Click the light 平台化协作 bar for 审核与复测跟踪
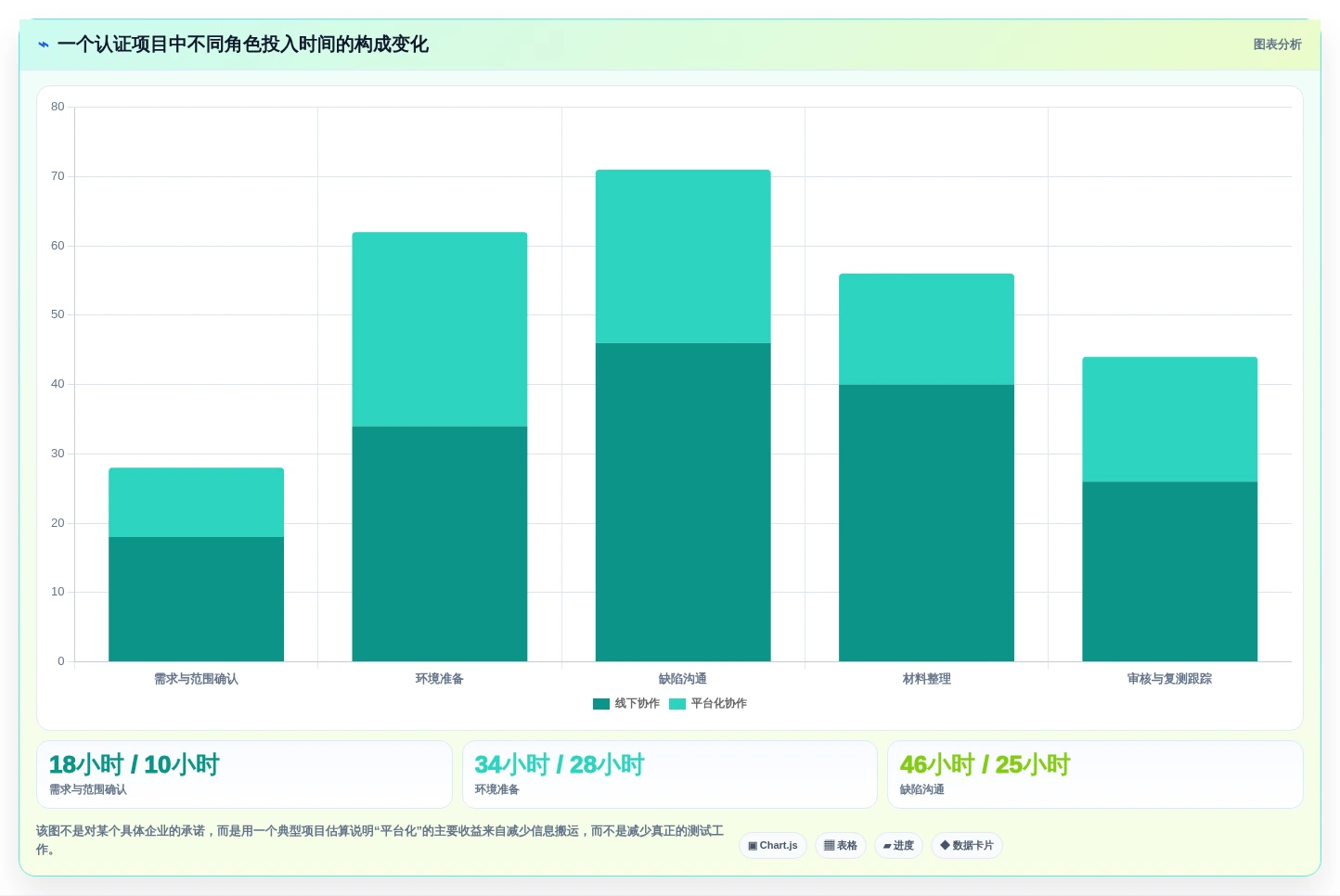1340x896 pixels. tap(1169, 419)
